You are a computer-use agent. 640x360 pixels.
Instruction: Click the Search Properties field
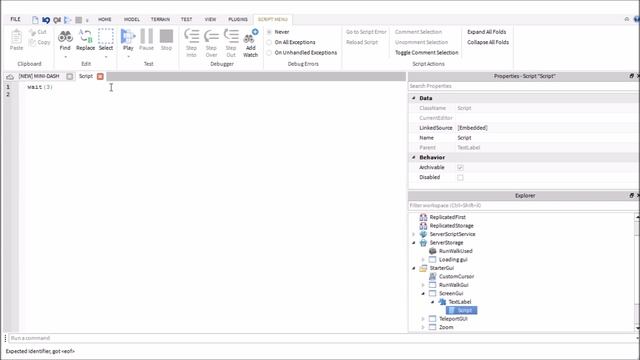(x=523, y=86)
